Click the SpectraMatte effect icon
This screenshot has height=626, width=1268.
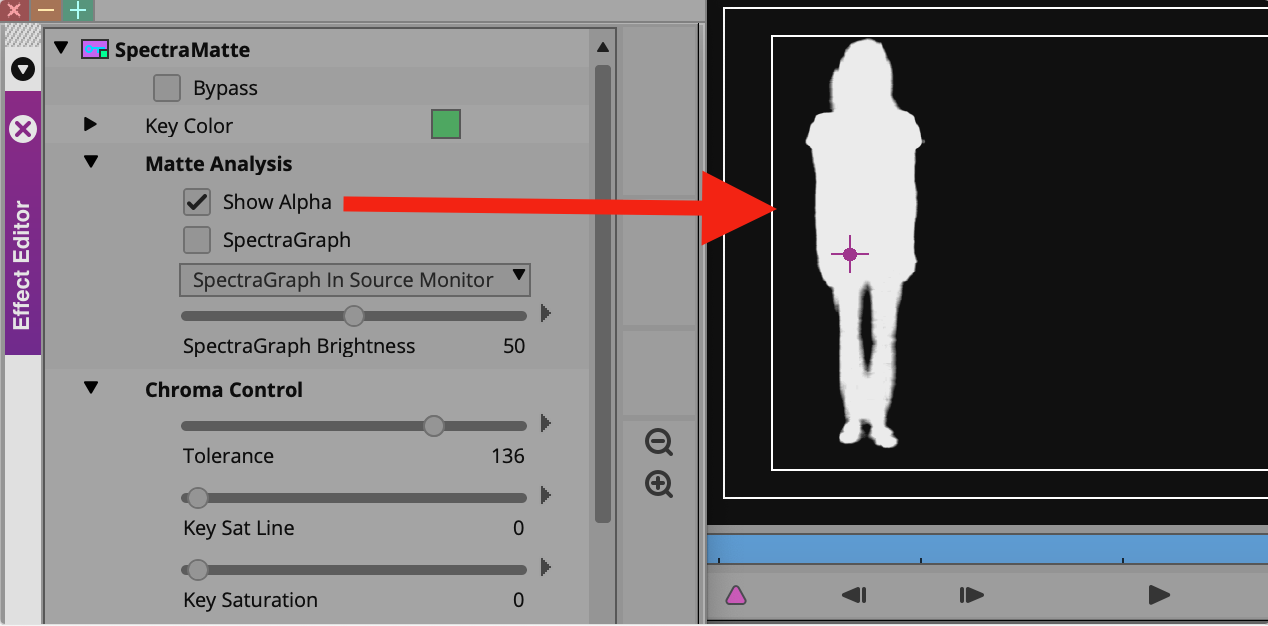pos(95,49)
